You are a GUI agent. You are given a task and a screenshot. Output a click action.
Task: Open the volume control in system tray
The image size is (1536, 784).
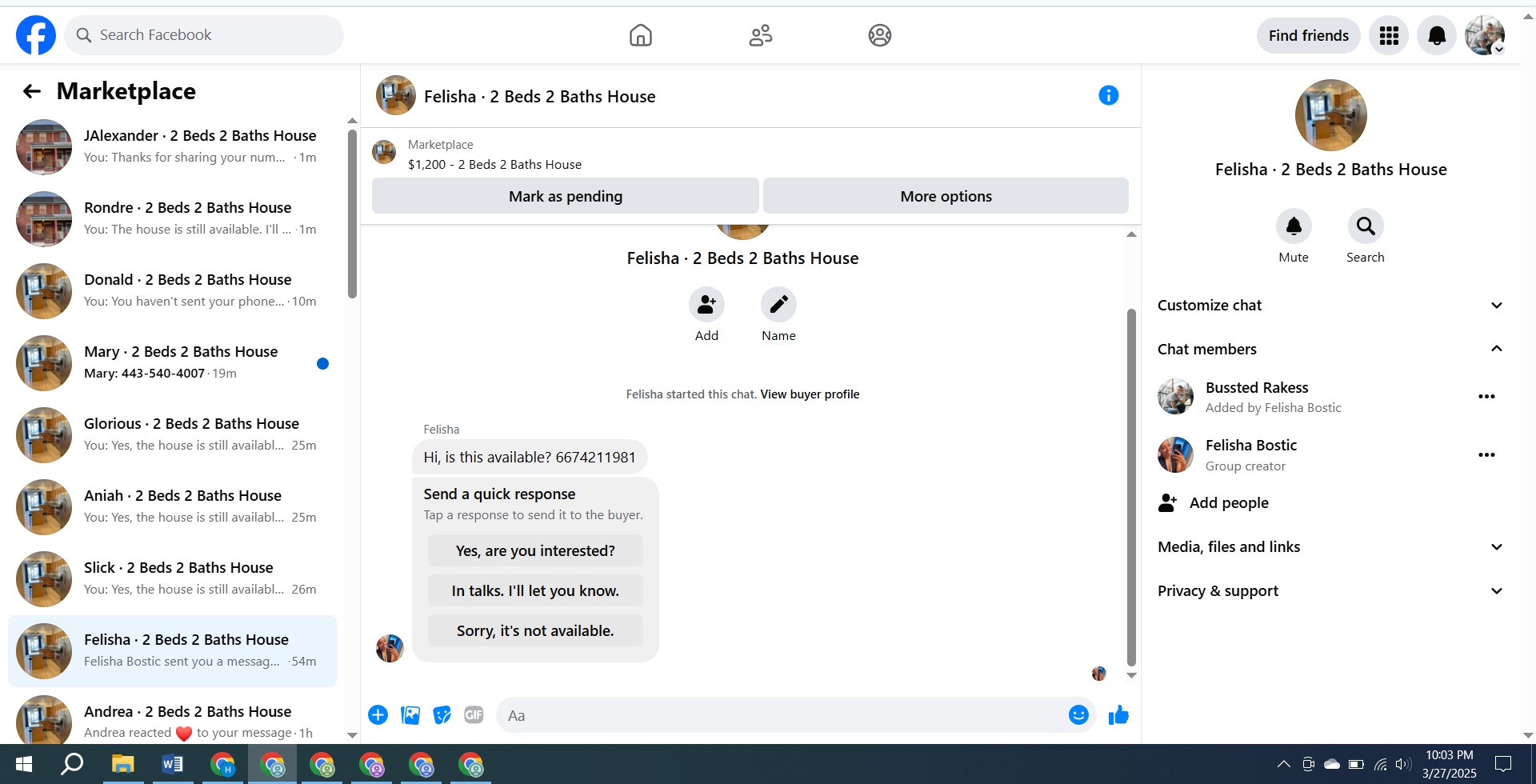tap(1402, 764)
